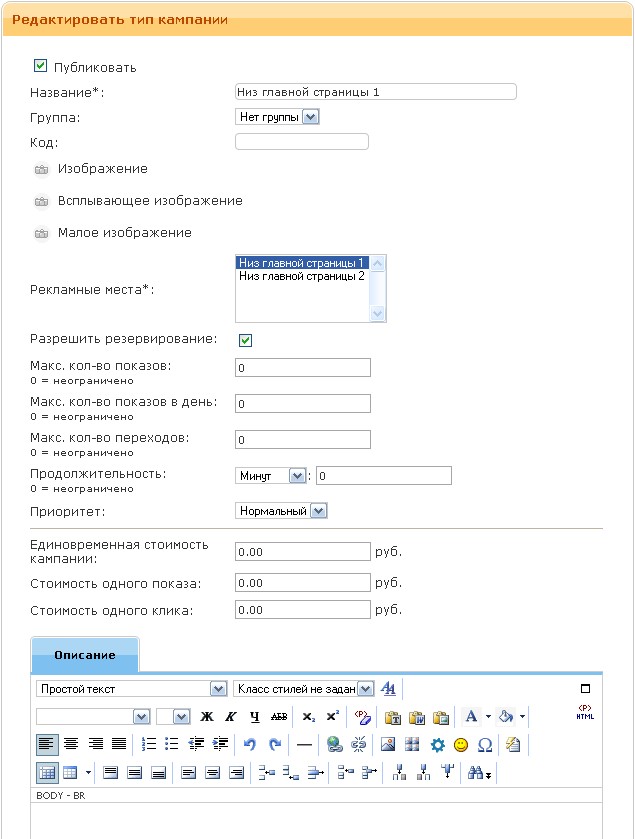This screenshot has height=839, width=635.
Task: Open the special character Omega icon
Action: pyautogui.click(x=485, y=745)
